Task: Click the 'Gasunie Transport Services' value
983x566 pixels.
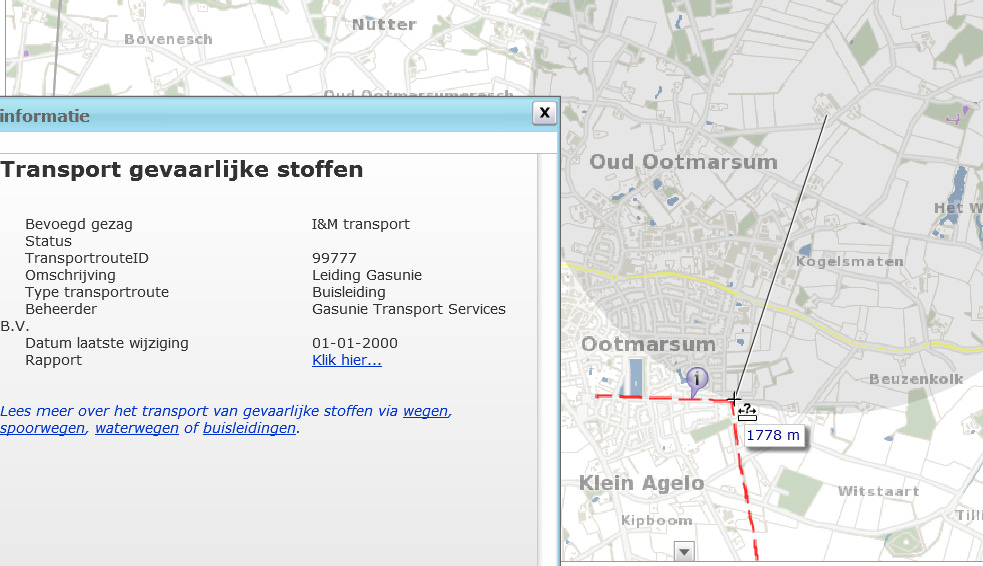Action: coord(409,309)
